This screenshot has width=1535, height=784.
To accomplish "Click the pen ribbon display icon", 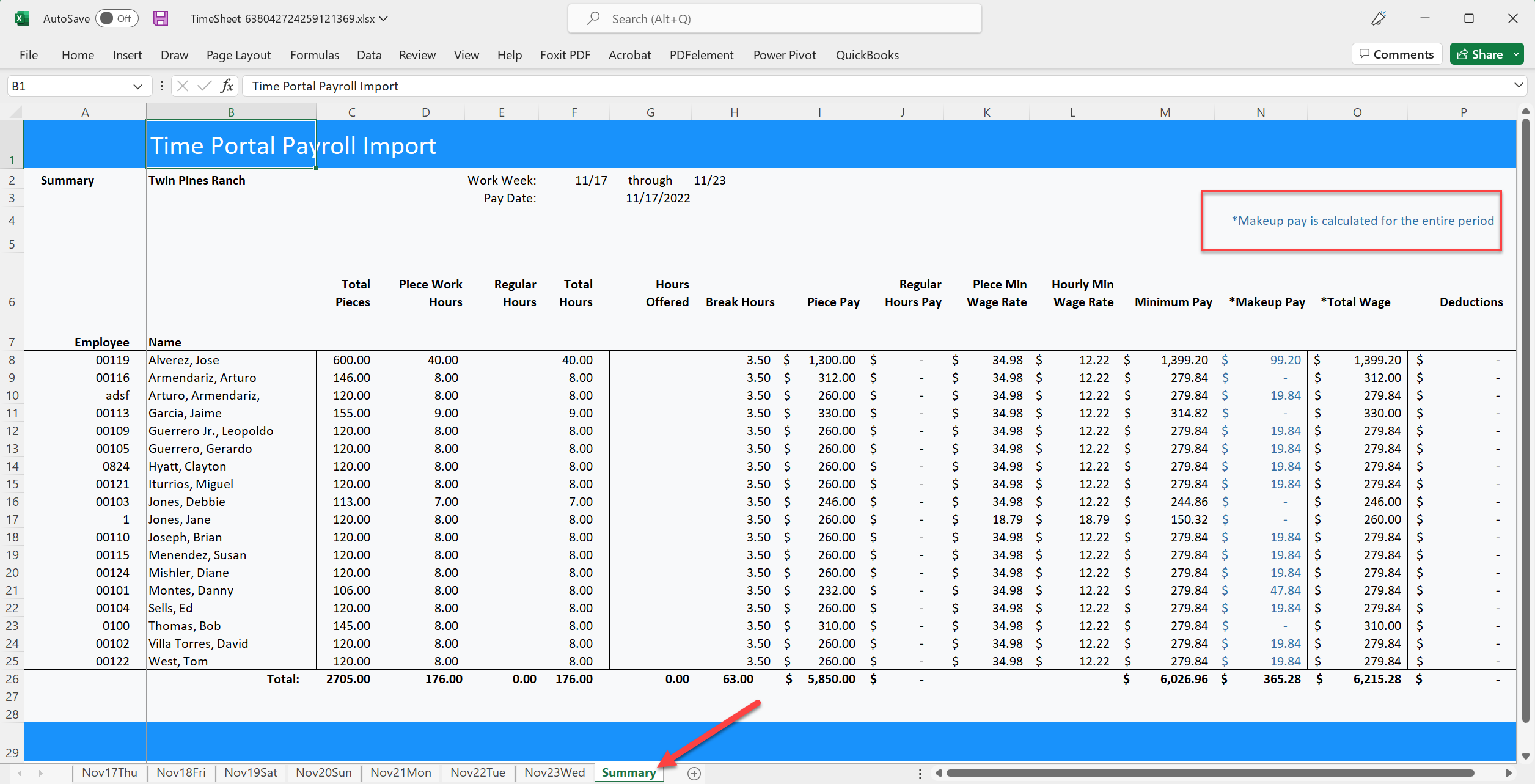I will 1379,18.
